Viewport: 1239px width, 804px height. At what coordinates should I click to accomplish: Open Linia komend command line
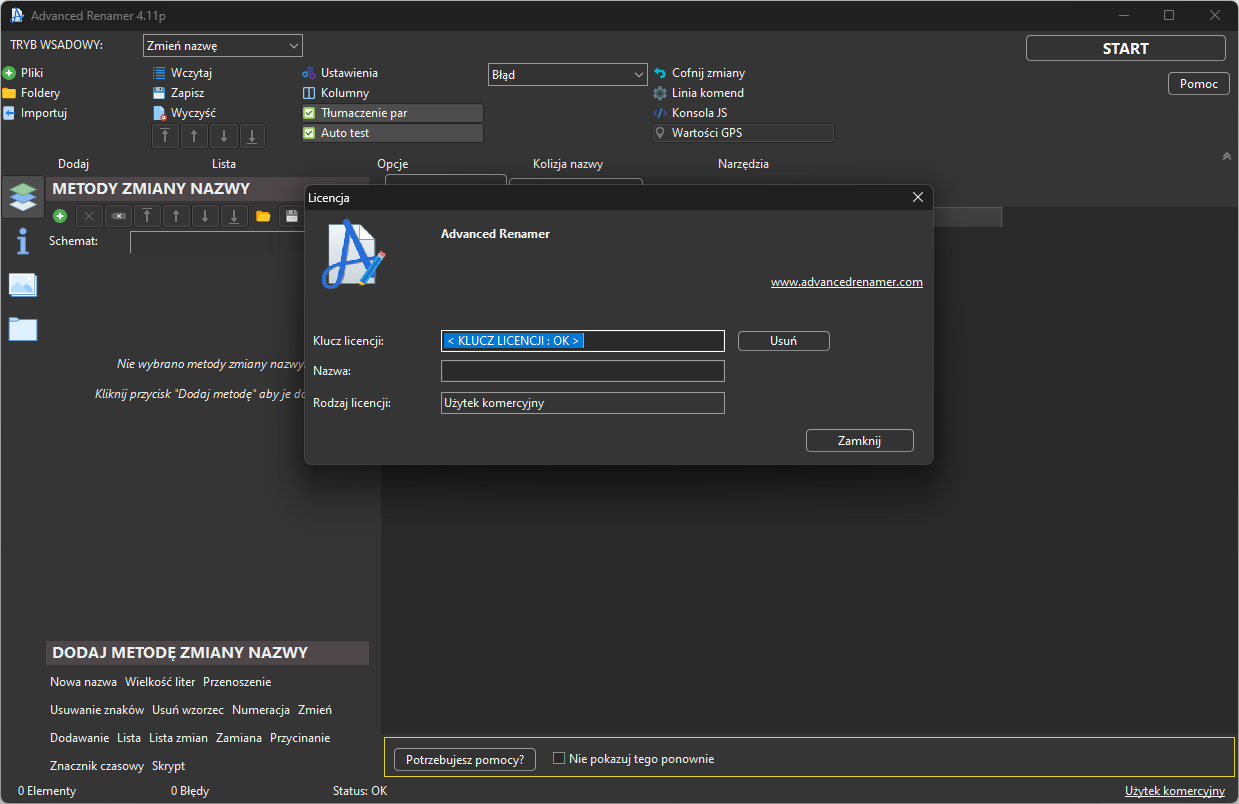[699, 93]
